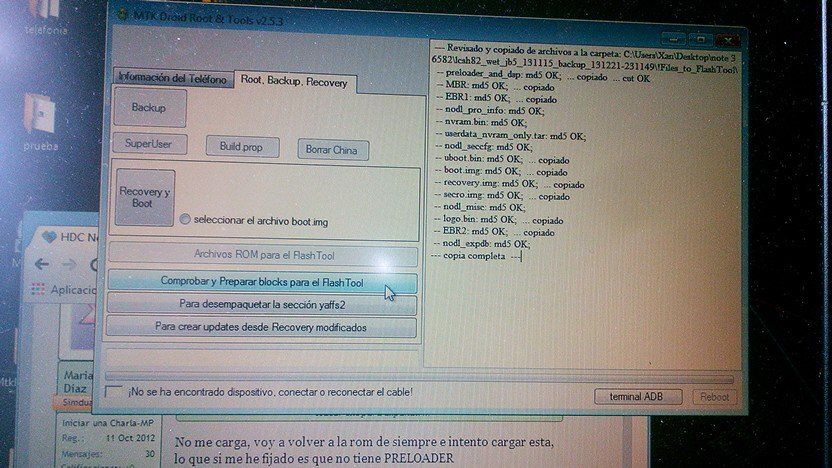832x468 pixels.
Task: Click 'recovery.img: md5 OK' log line
Action: pyautogui.click(x=509, y=185)
